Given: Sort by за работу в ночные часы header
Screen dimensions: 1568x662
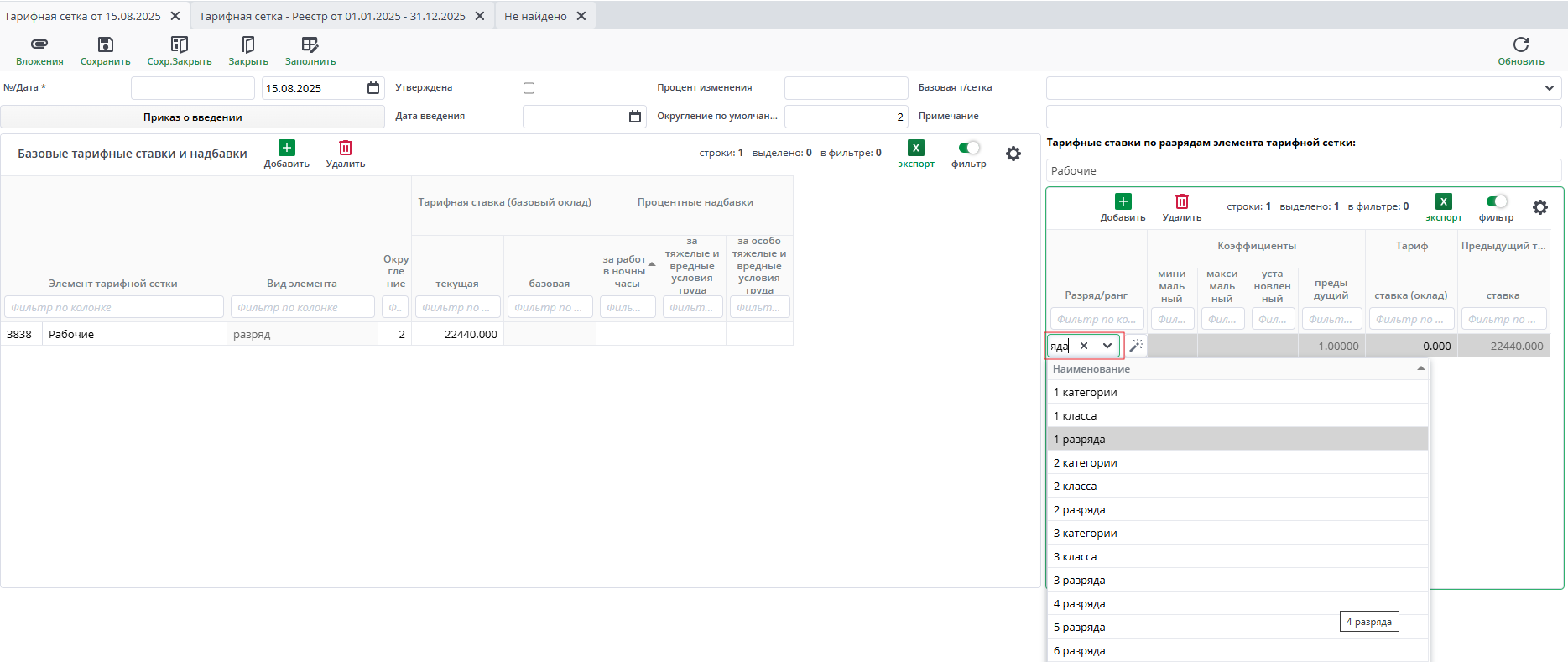Looking at the screenshot, I should pyautogui.click(x=627, y=271).
